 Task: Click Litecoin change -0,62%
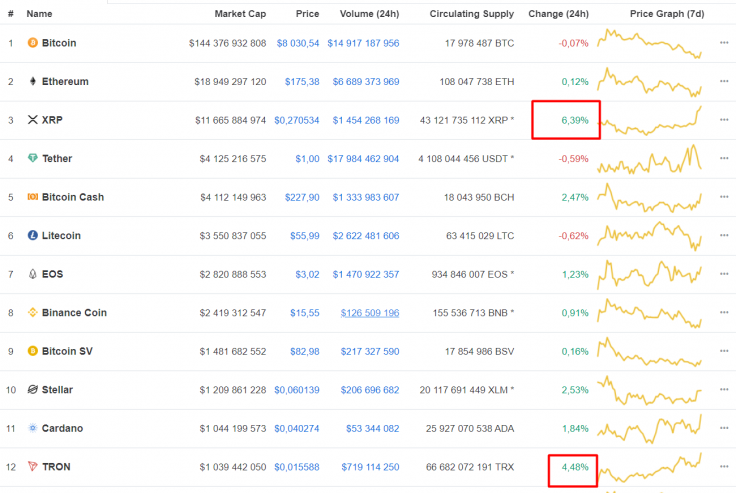tap(573, 236)
